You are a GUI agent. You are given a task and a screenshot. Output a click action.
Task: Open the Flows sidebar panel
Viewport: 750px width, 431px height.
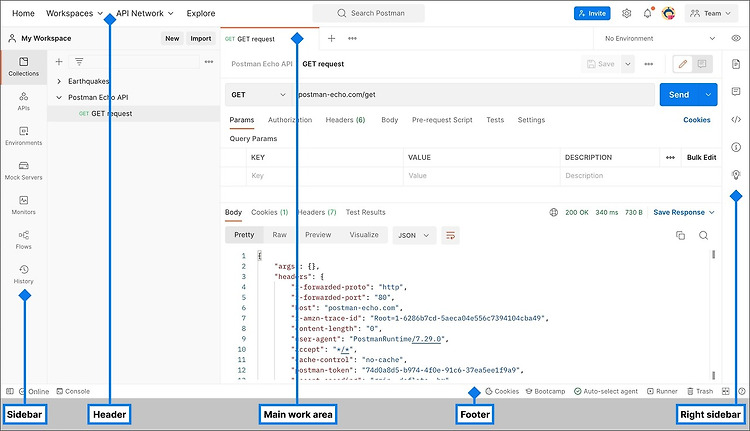pyautogui.click(x=23, y=240)
